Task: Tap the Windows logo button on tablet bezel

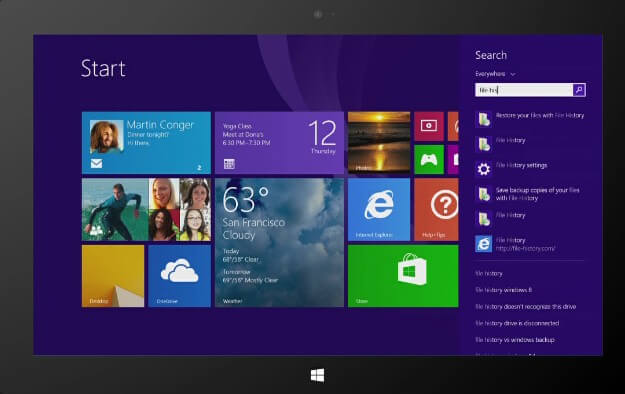Action: tap(317, 375)
